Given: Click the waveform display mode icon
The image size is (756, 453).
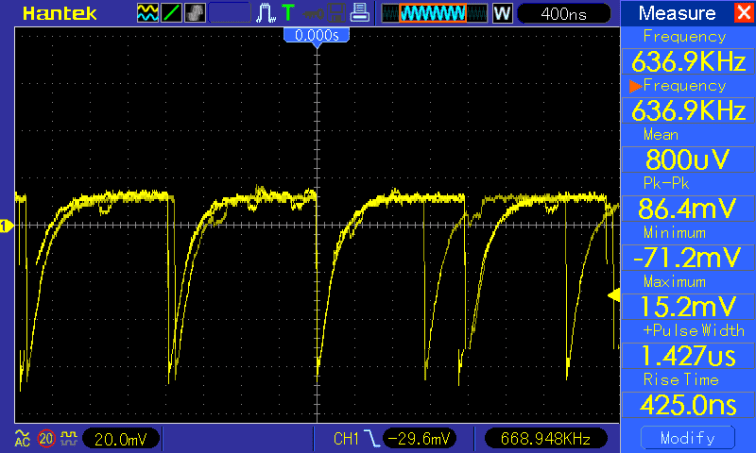Looking at the screenshot, I should pyautogui.click(x=147, y=14).
